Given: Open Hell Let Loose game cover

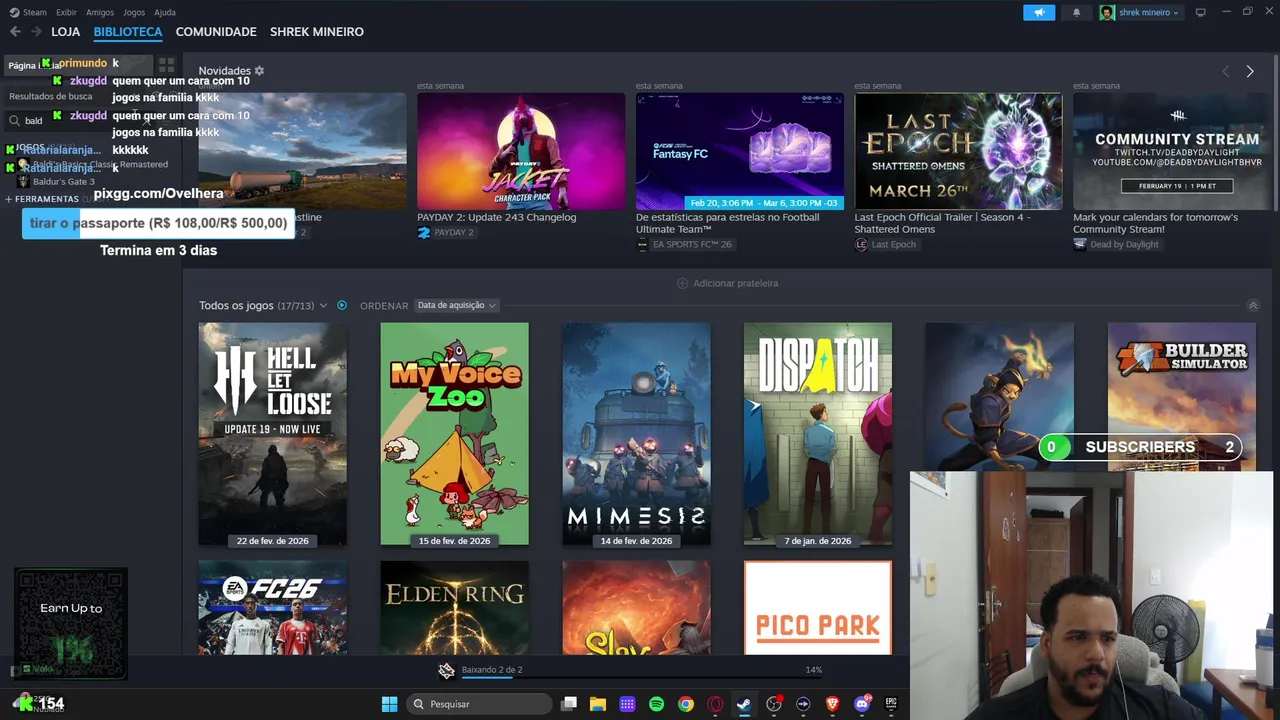Looking at the screenshot, I should [x=273, y=434].
